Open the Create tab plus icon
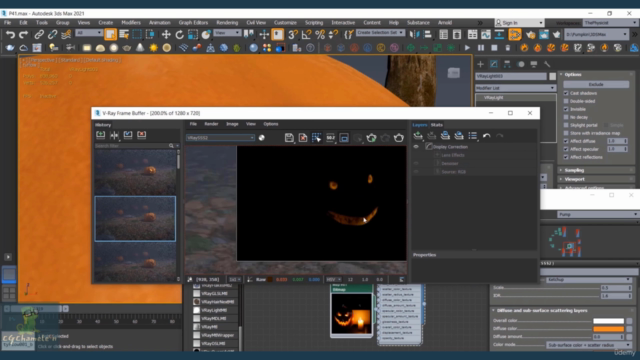This screenshot has height=360, width=640. click(x=480, y=64)
